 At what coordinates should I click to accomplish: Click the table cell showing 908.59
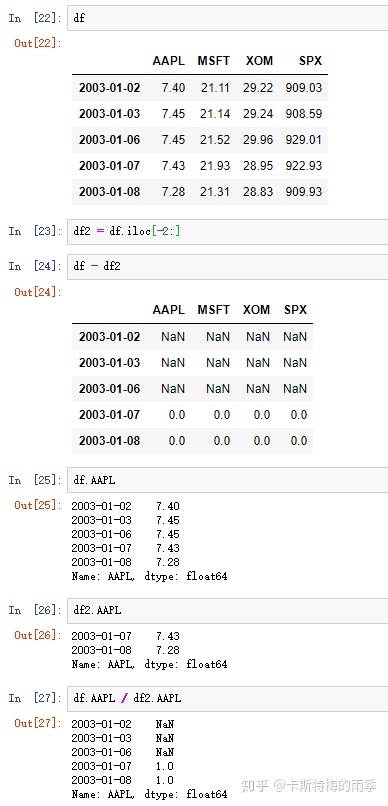[x=304, y=114]
